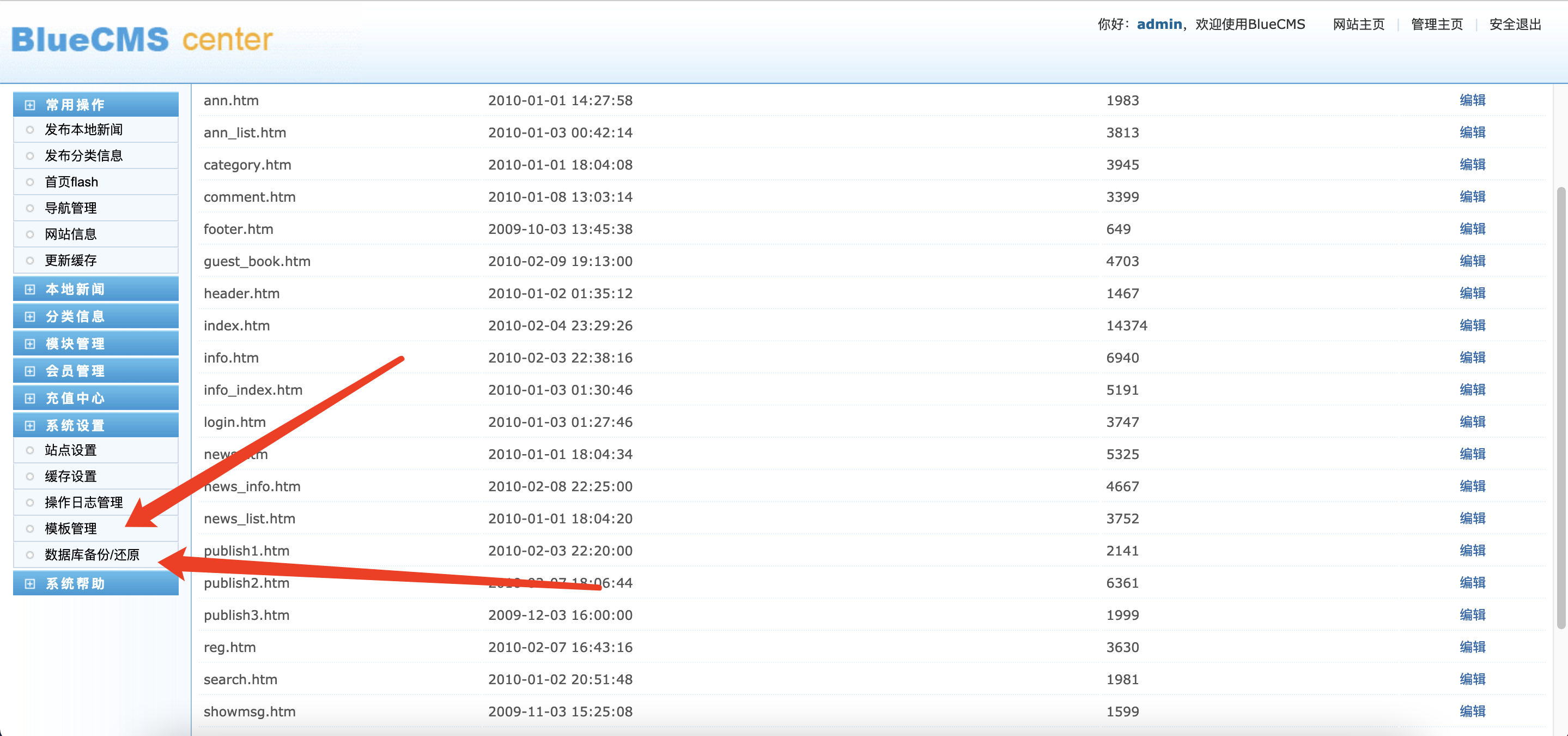Click plus icon beside 充值中心 header
The width and height of the screenshot is (1568, 736).
click(30, 399)
